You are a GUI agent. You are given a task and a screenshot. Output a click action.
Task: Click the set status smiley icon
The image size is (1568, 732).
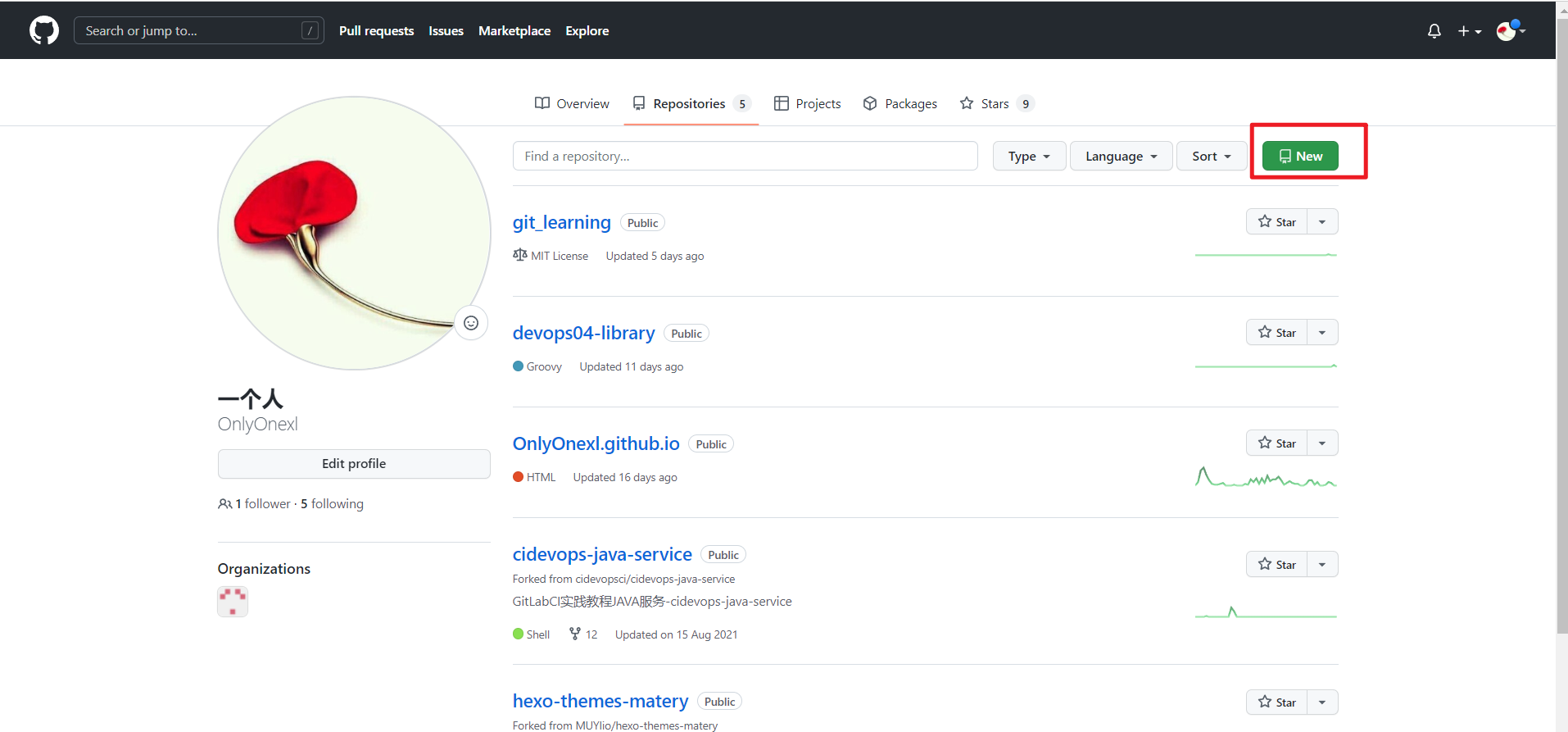471,323
